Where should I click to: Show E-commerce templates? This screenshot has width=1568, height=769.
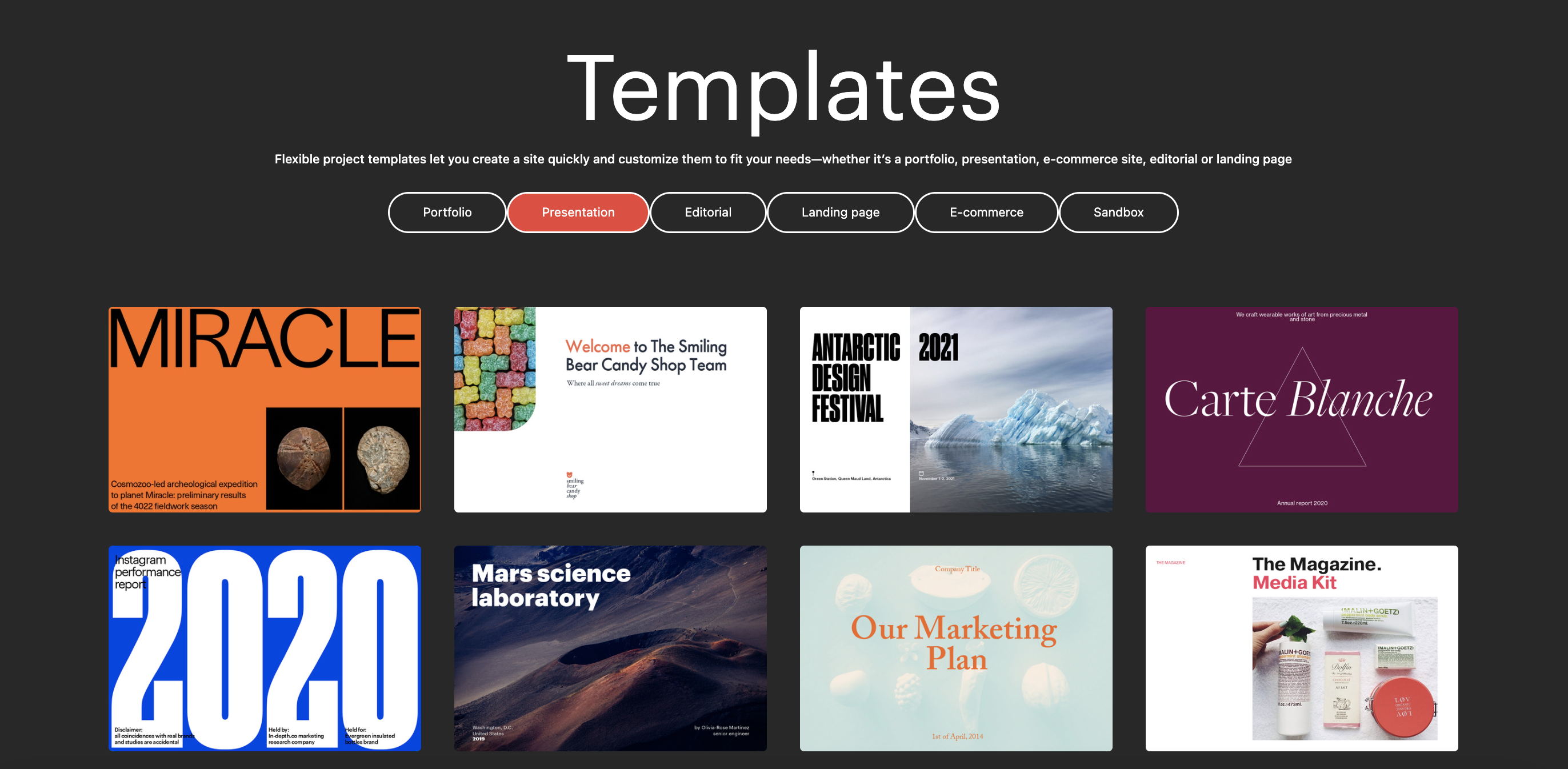click(986, 213)
